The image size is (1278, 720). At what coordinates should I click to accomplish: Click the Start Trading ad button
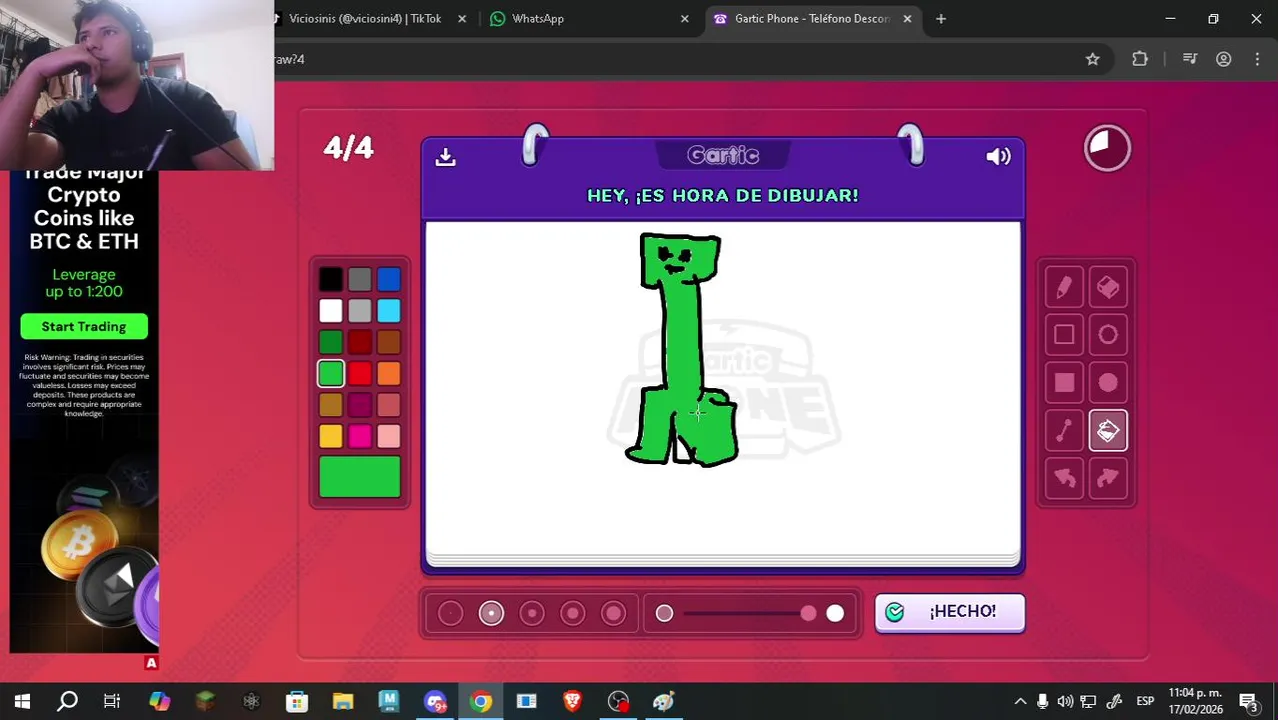pyautogui.click(x=84, y=327)
